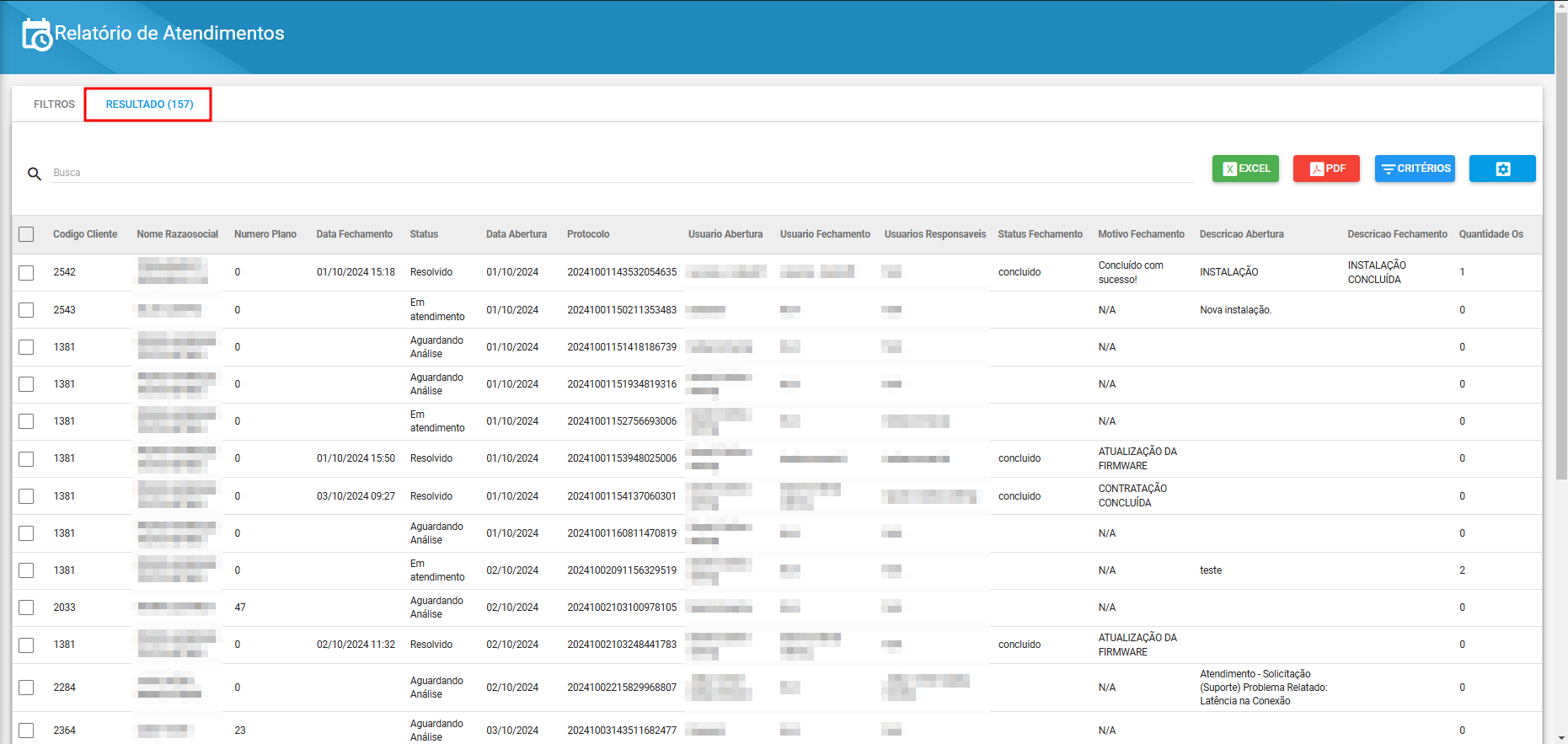Click the Status Fechamento column header

(x=1041, y=234)
